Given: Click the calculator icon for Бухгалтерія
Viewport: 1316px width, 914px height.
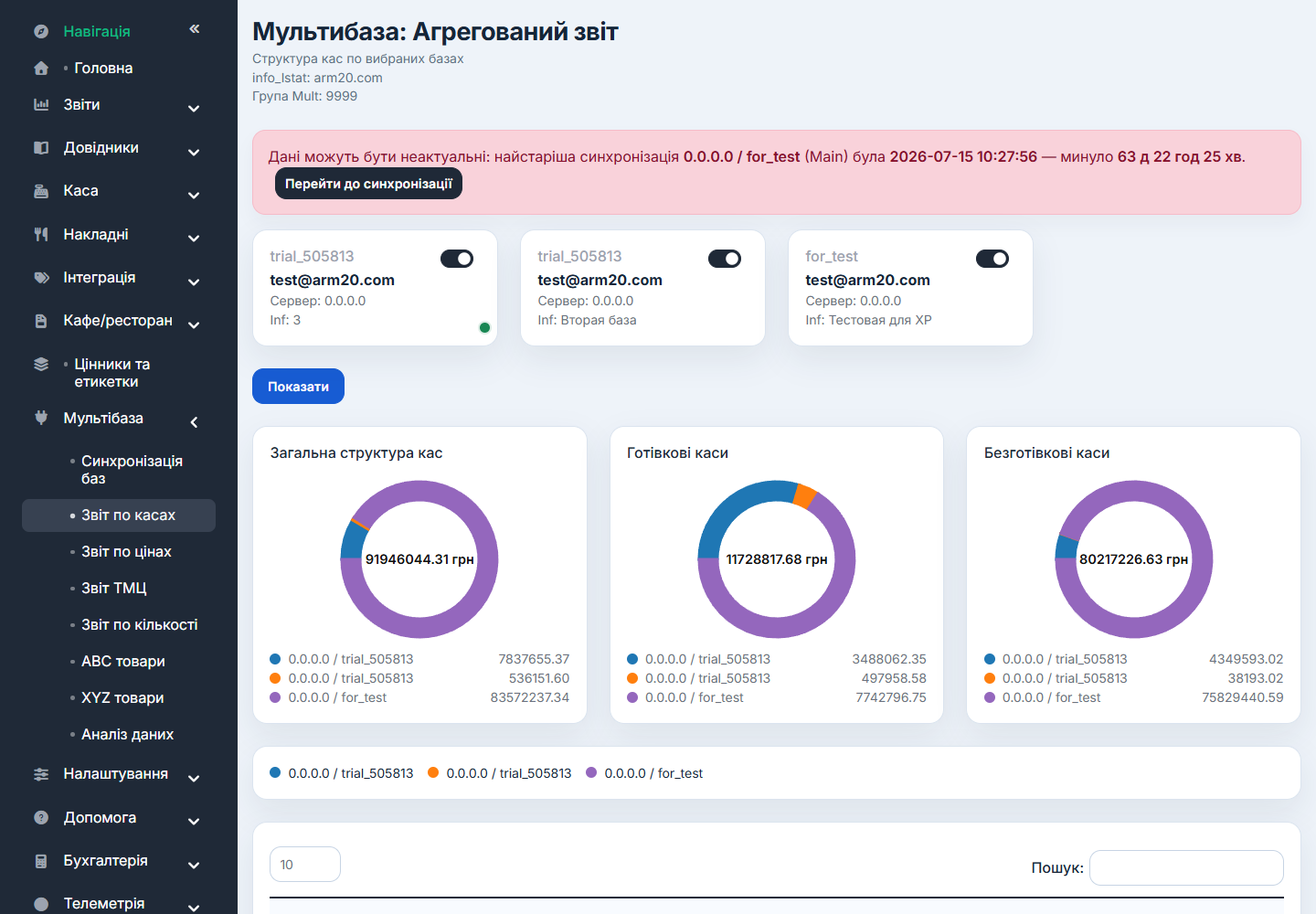Looking at the screenshot, I should pyautogui.click(x=41, y=861).
